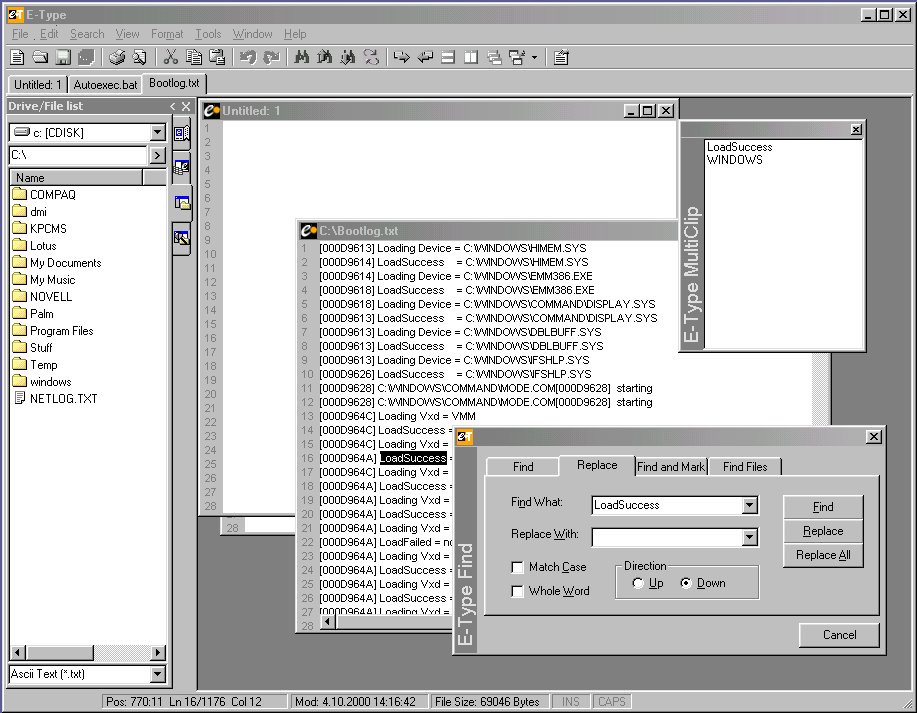Switch to the Find Files tab

(x=745, y=466)
